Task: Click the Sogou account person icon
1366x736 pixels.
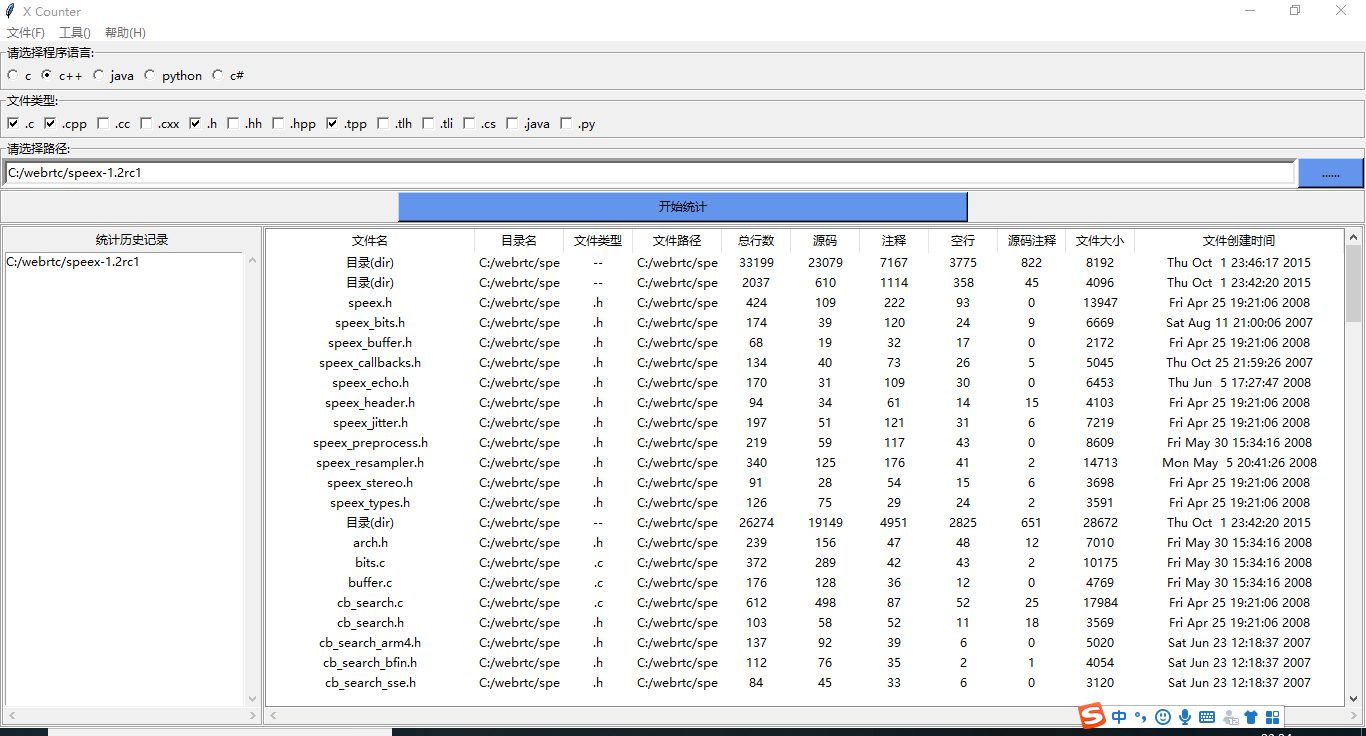Action: click(1228, 717)
